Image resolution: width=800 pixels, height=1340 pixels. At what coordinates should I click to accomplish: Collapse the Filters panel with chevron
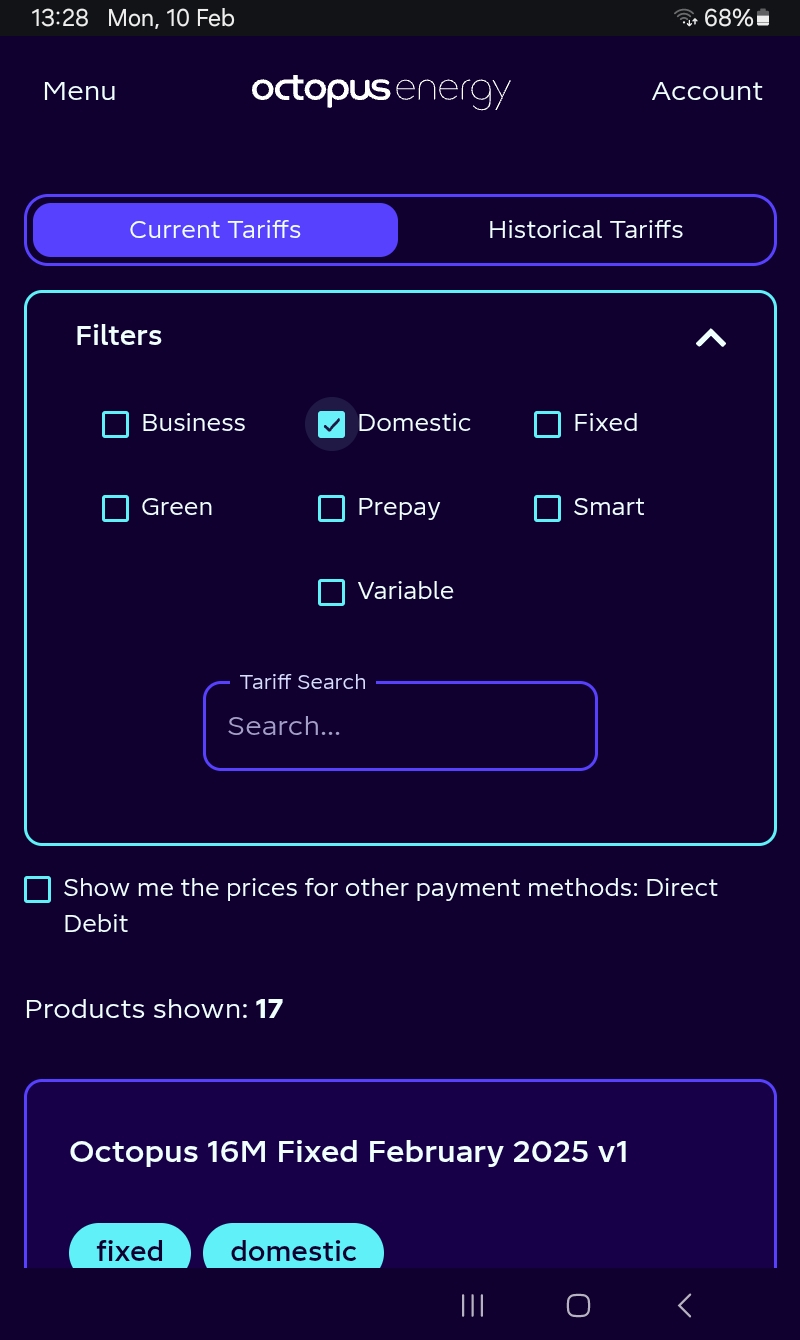click(x=711, y=338)
